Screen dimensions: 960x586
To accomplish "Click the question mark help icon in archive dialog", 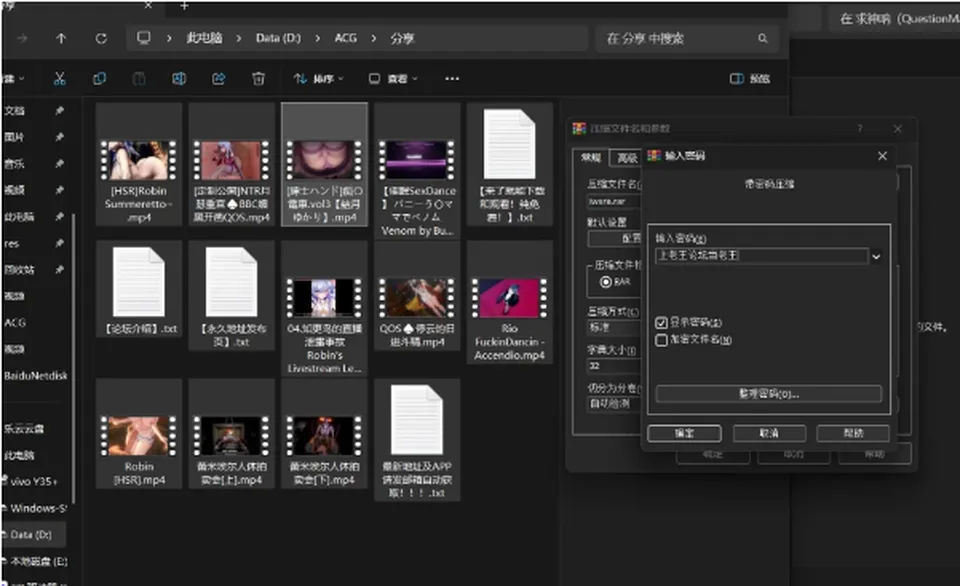I will click(860, 129).
